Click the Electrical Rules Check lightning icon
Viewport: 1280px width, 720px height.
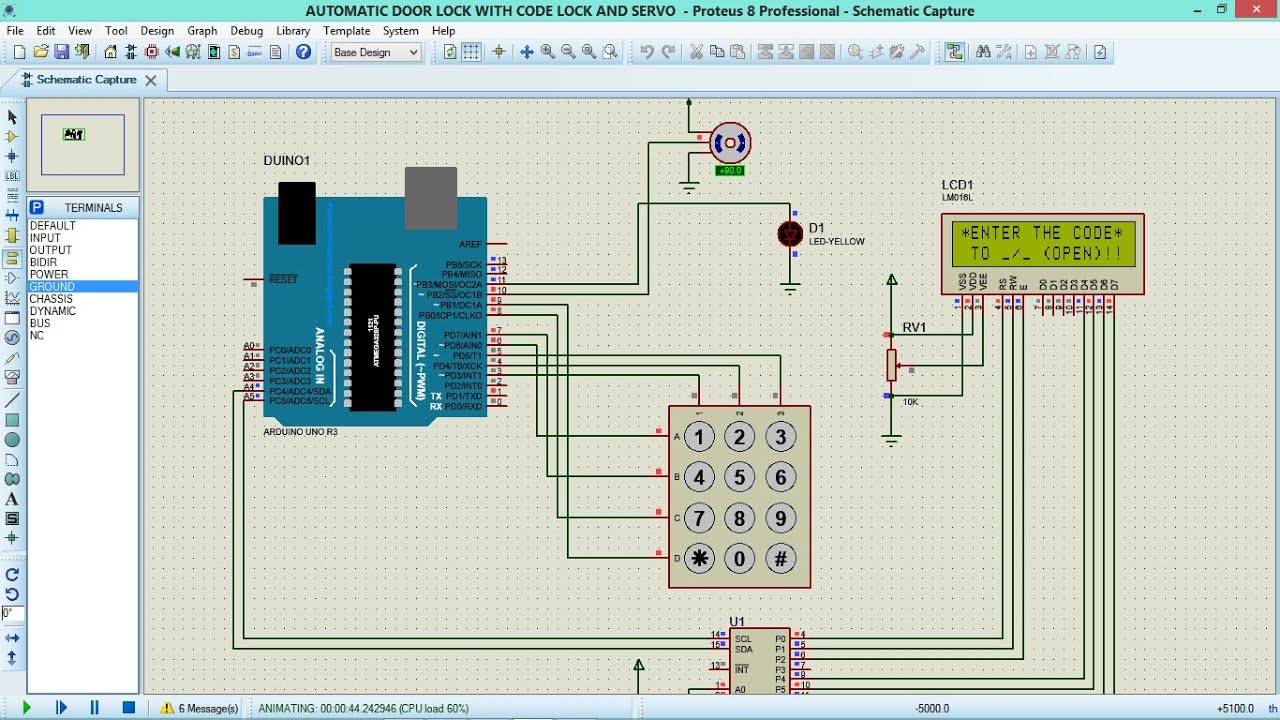[1100, 52]
